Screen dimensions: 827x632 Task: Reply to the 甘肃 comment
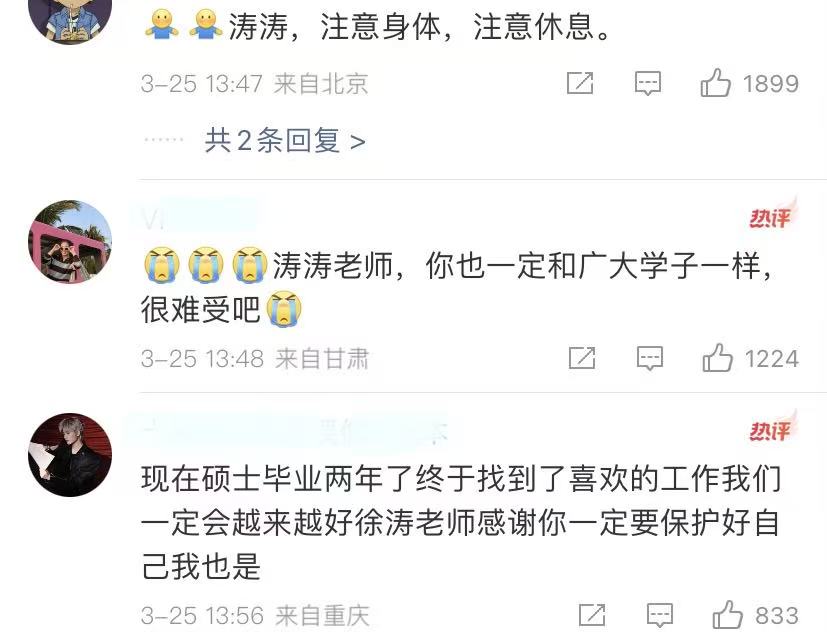coord(650,358)
